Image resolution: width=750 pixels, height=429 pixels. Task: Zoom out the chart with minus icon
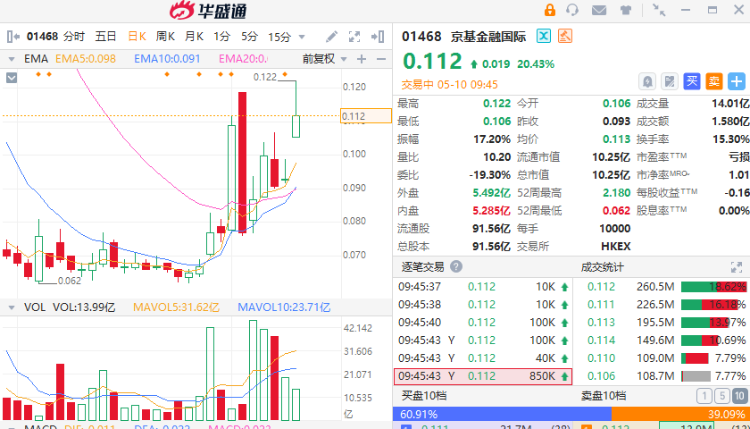click(x=381, y=59)
